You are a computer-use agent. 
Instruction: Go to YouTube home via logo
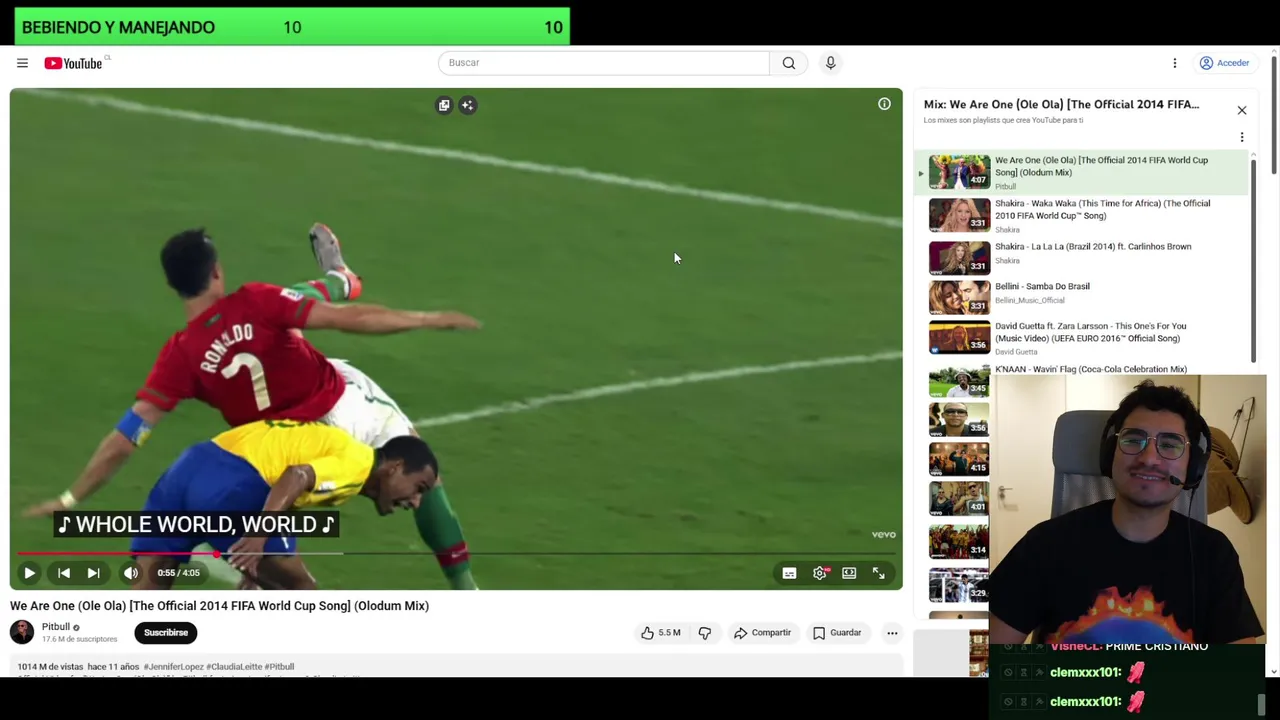pos(74,63)
